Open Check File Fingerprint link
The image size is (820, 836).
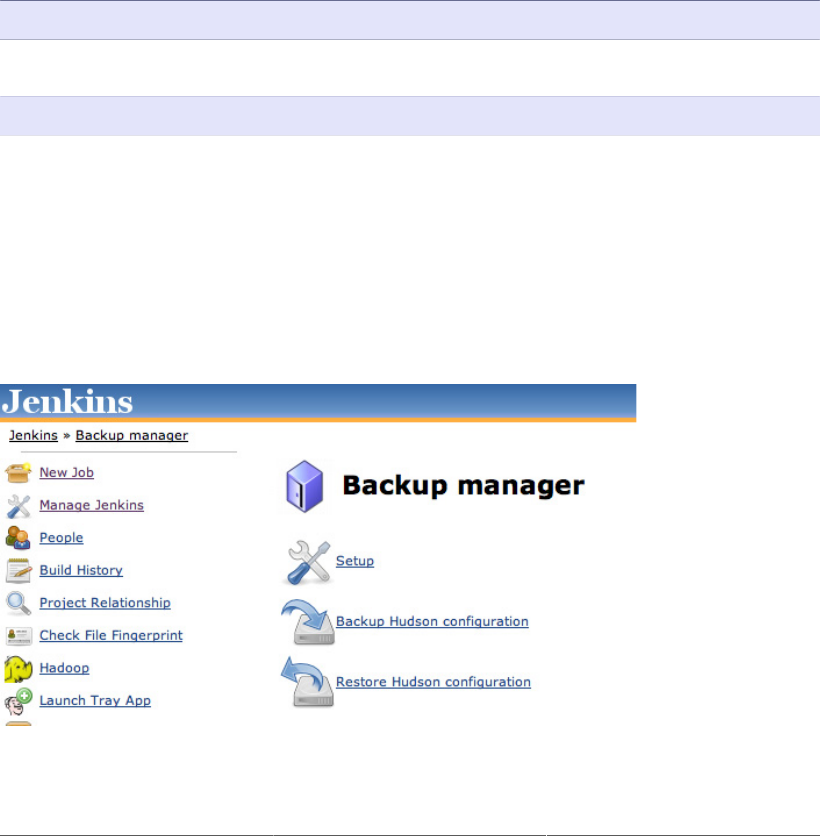coord(111,635)
